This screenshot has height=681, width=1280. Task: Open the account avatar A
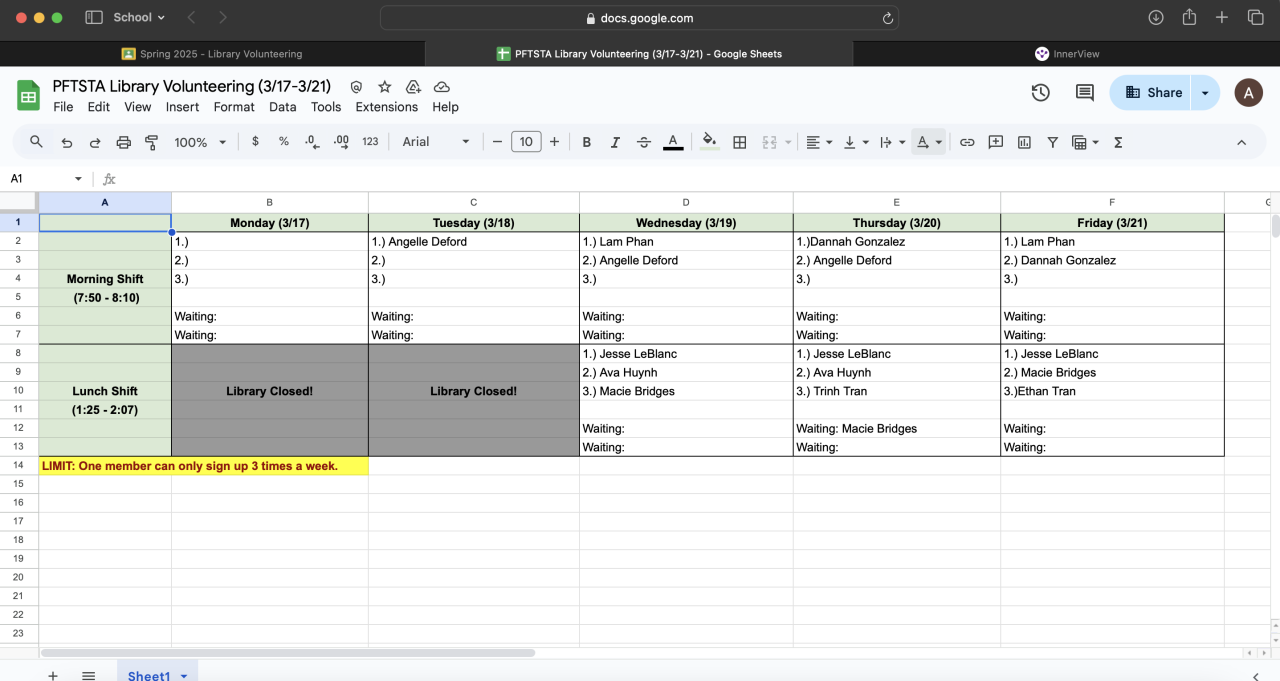(1248, 92)
